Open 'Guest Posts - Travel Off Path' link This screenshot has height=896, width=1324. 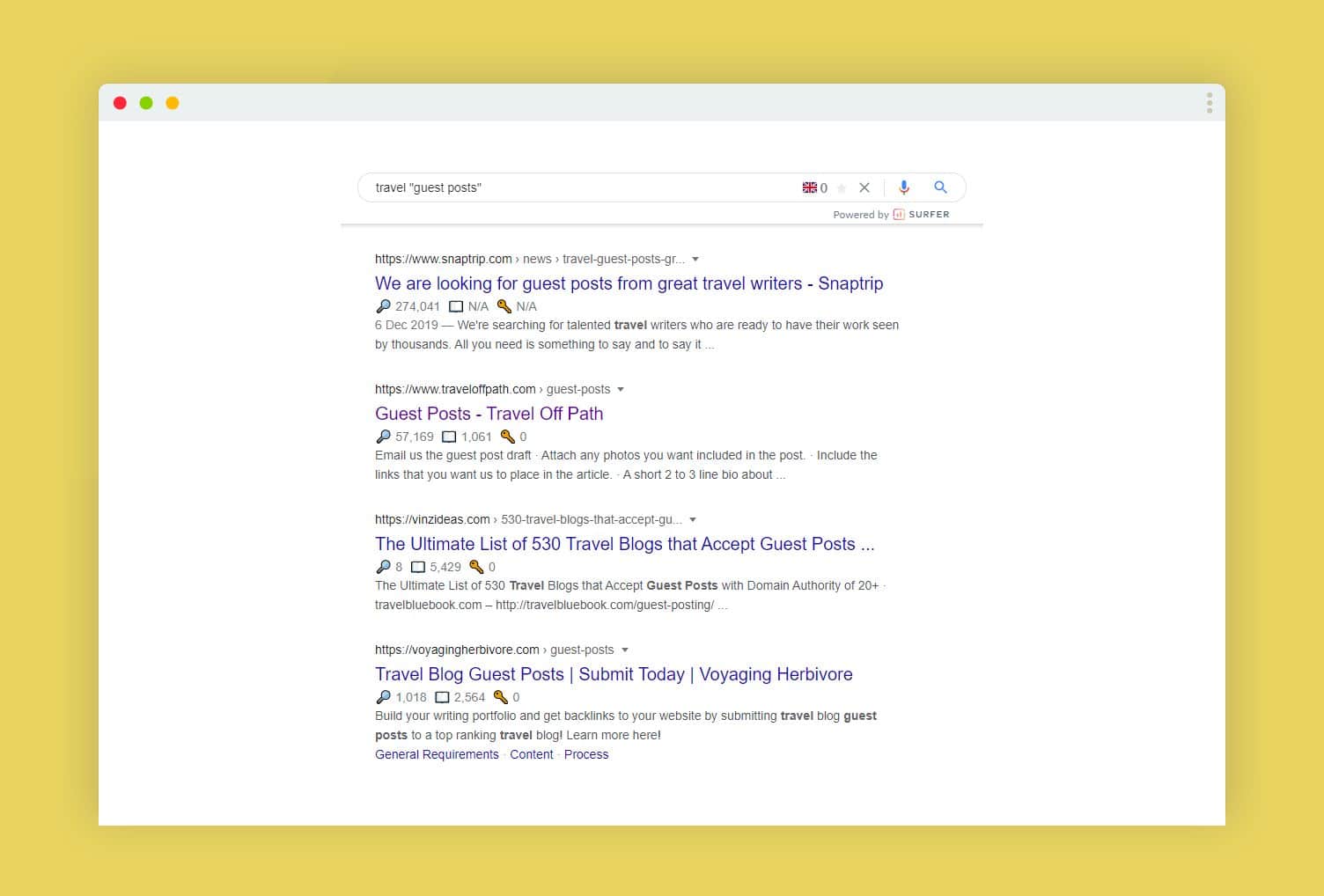489,414
